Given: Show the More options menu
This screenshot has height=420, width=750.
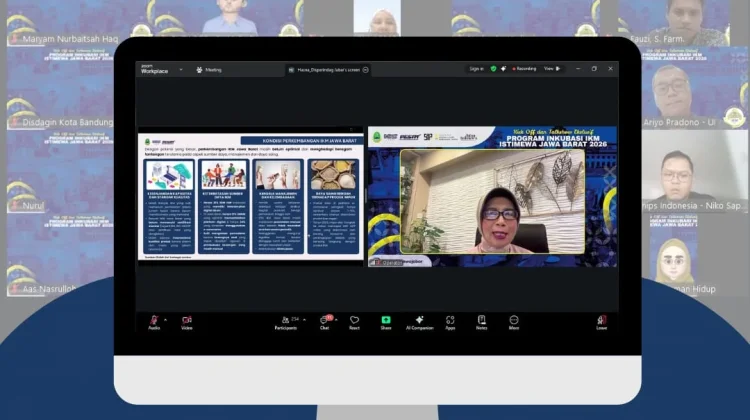Looking at the screenshot, I should [513, 321].
